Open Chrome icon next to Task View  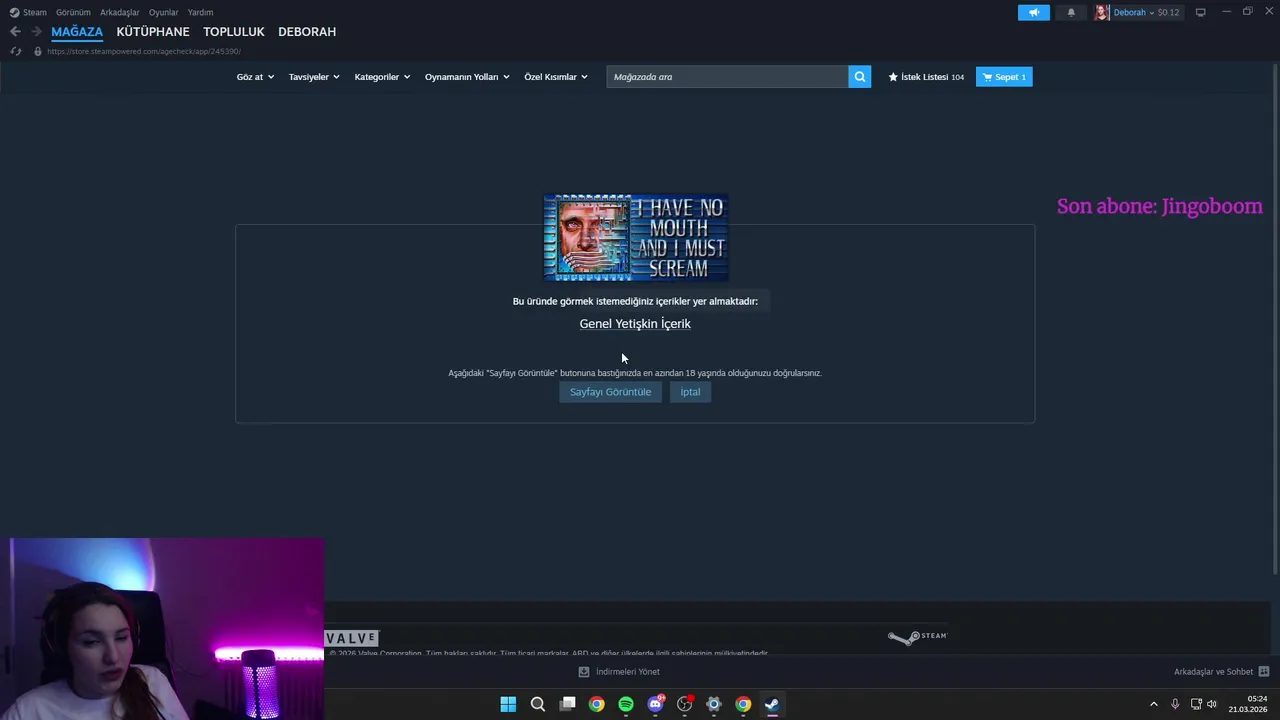[596, 704]
